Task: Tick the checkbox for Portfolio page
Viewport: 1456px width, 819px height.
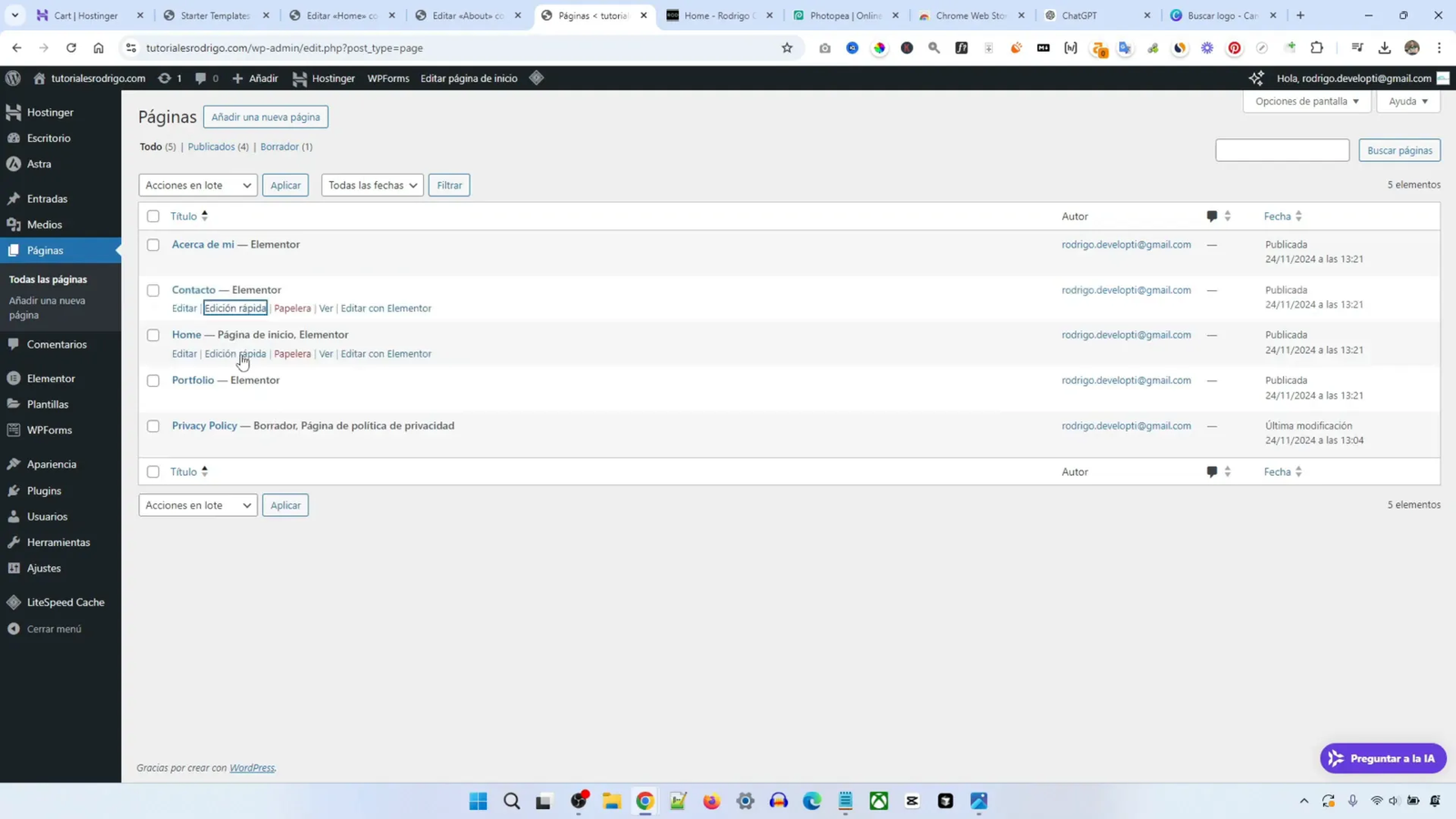Action: 153,380
